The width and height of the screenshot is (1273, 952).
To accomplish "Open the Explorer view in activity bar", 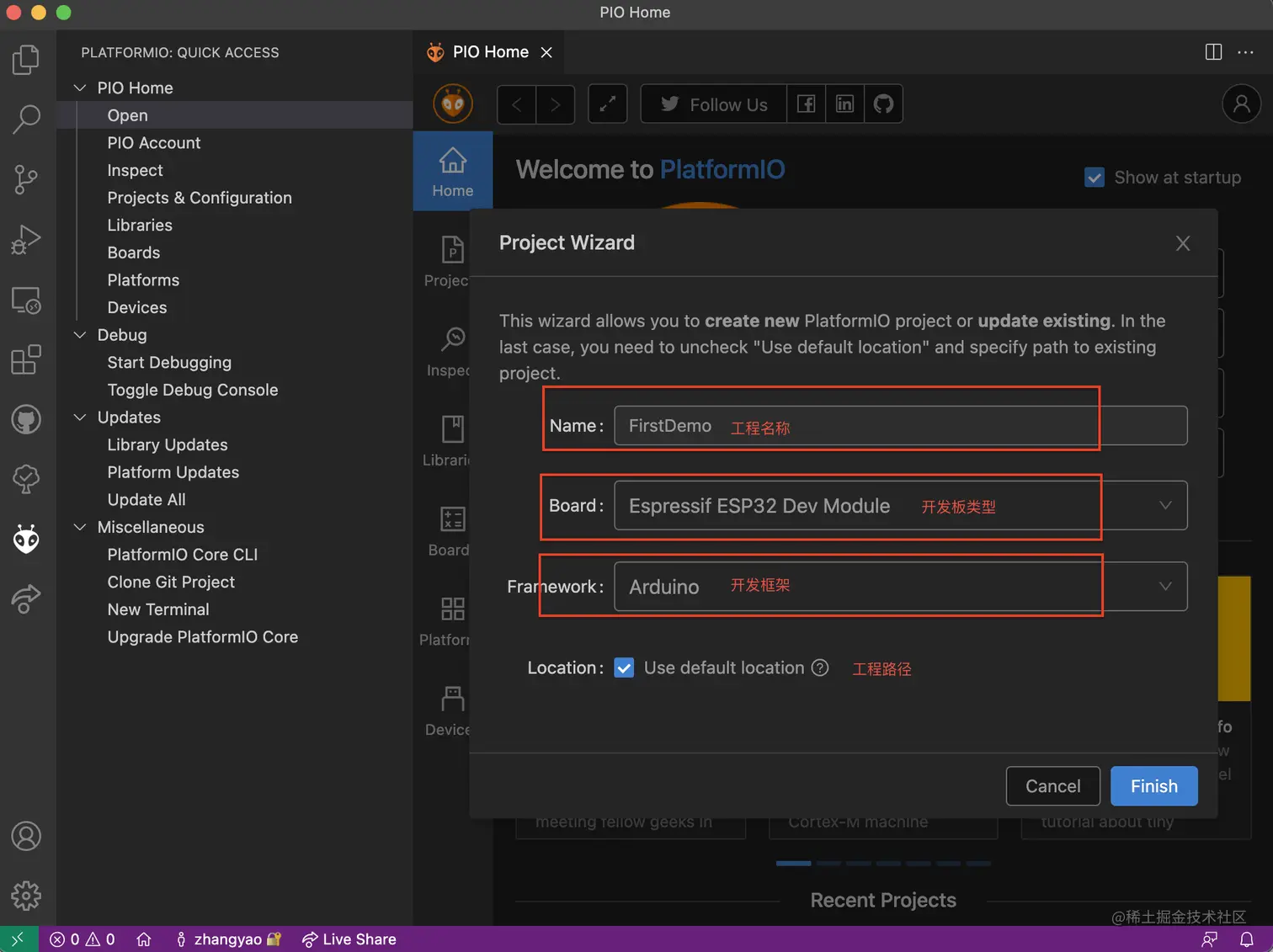I will pos(26,60).
